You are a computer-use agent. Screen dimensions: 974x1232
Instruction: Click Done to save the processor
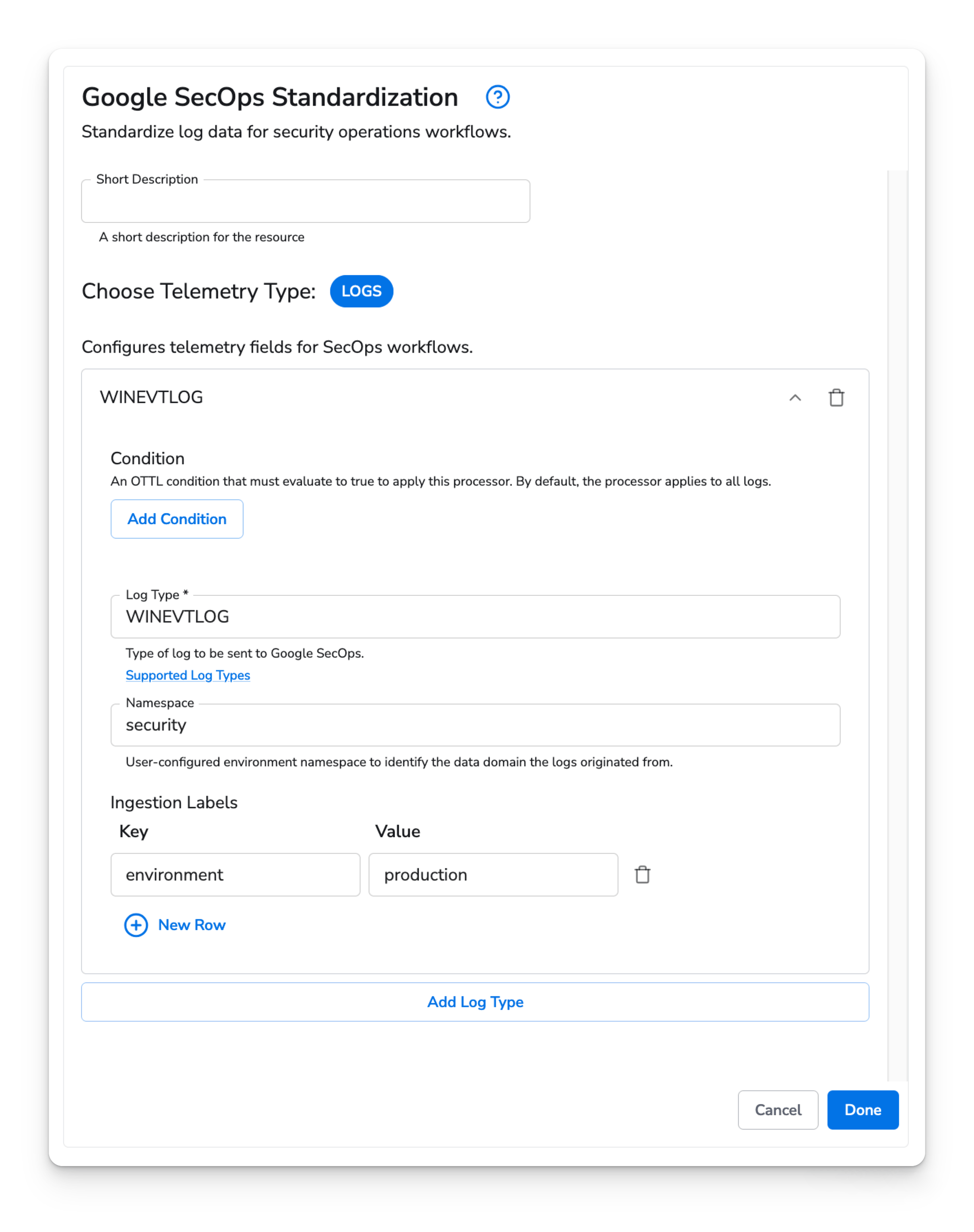tap(863, 1110)
